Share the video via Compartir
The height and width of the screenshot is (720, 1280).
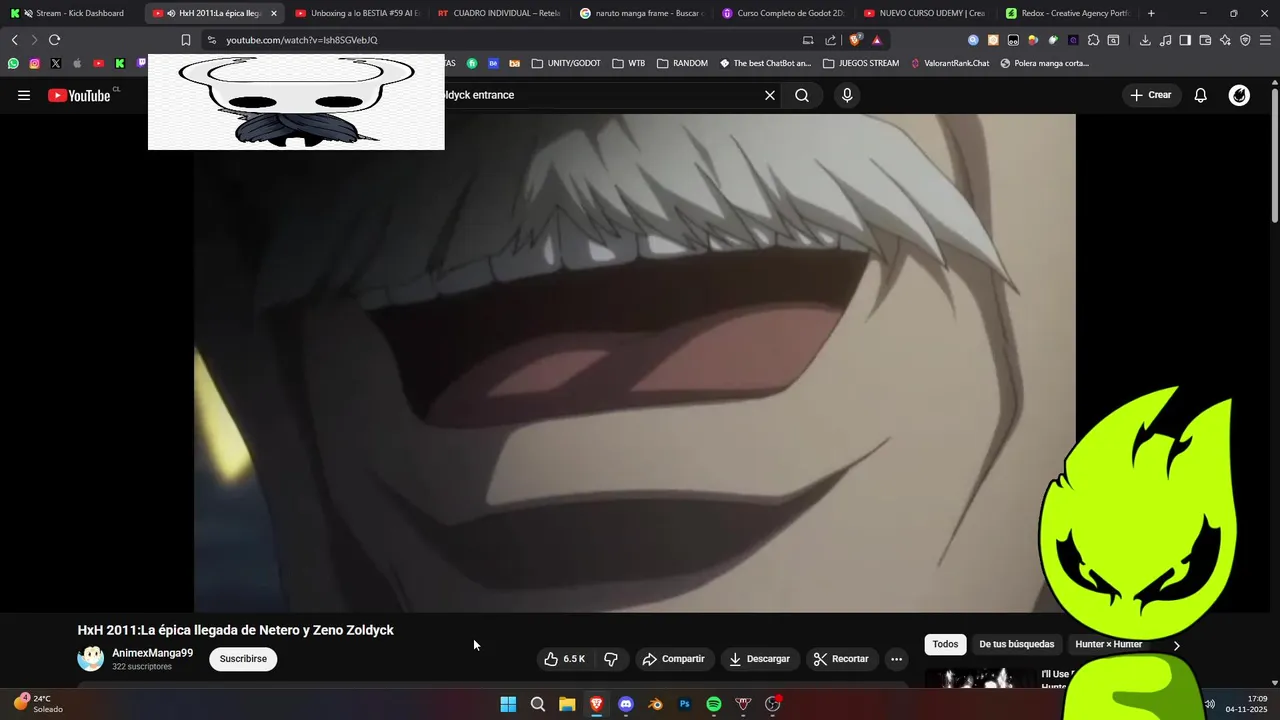tap(674, 659)
